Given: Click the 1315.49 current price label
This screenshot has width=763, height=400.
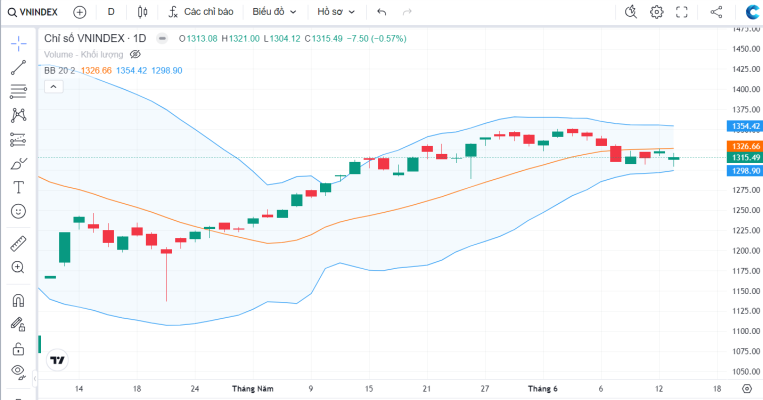Looking at the screenshot, I should coord(745,157).
